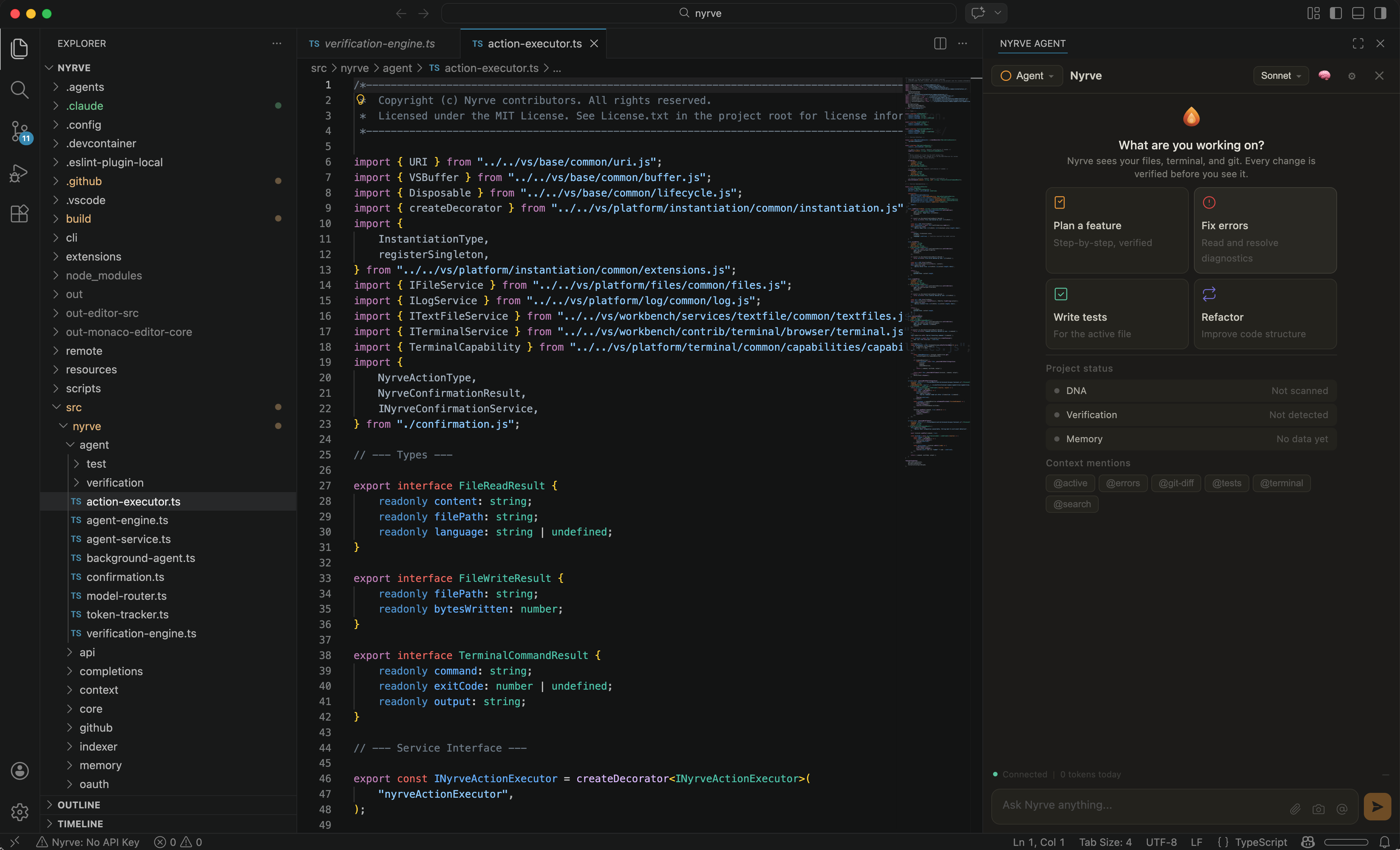Viewport: 1400px width, 850px height.
Task: Open the Source Control view
Action: [19, 131]
